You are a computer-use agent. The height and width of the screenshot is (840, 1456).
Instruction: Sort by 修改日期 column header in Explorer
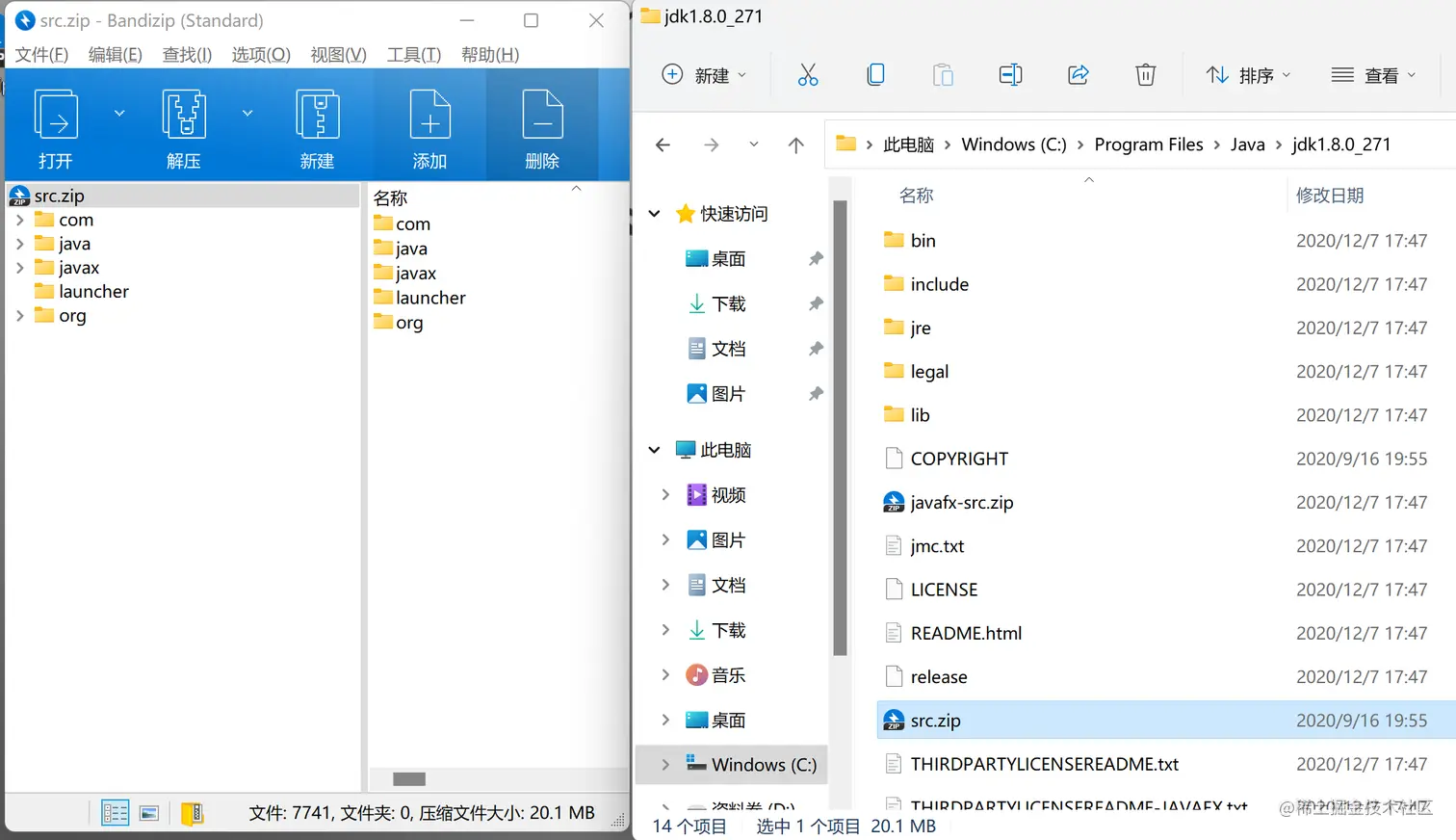click(x=1330, y=196)
